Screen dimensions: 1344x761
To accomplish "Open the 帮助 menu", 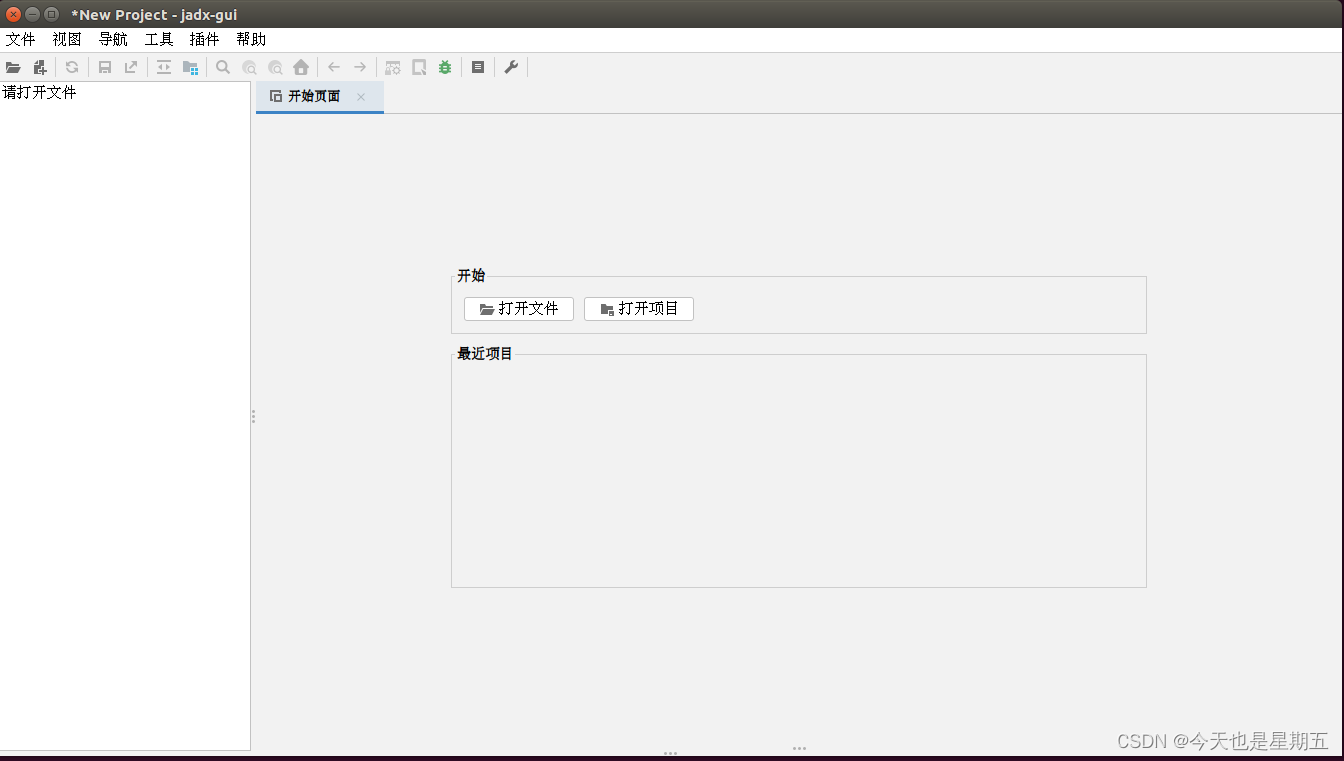I will coord(251,40).
